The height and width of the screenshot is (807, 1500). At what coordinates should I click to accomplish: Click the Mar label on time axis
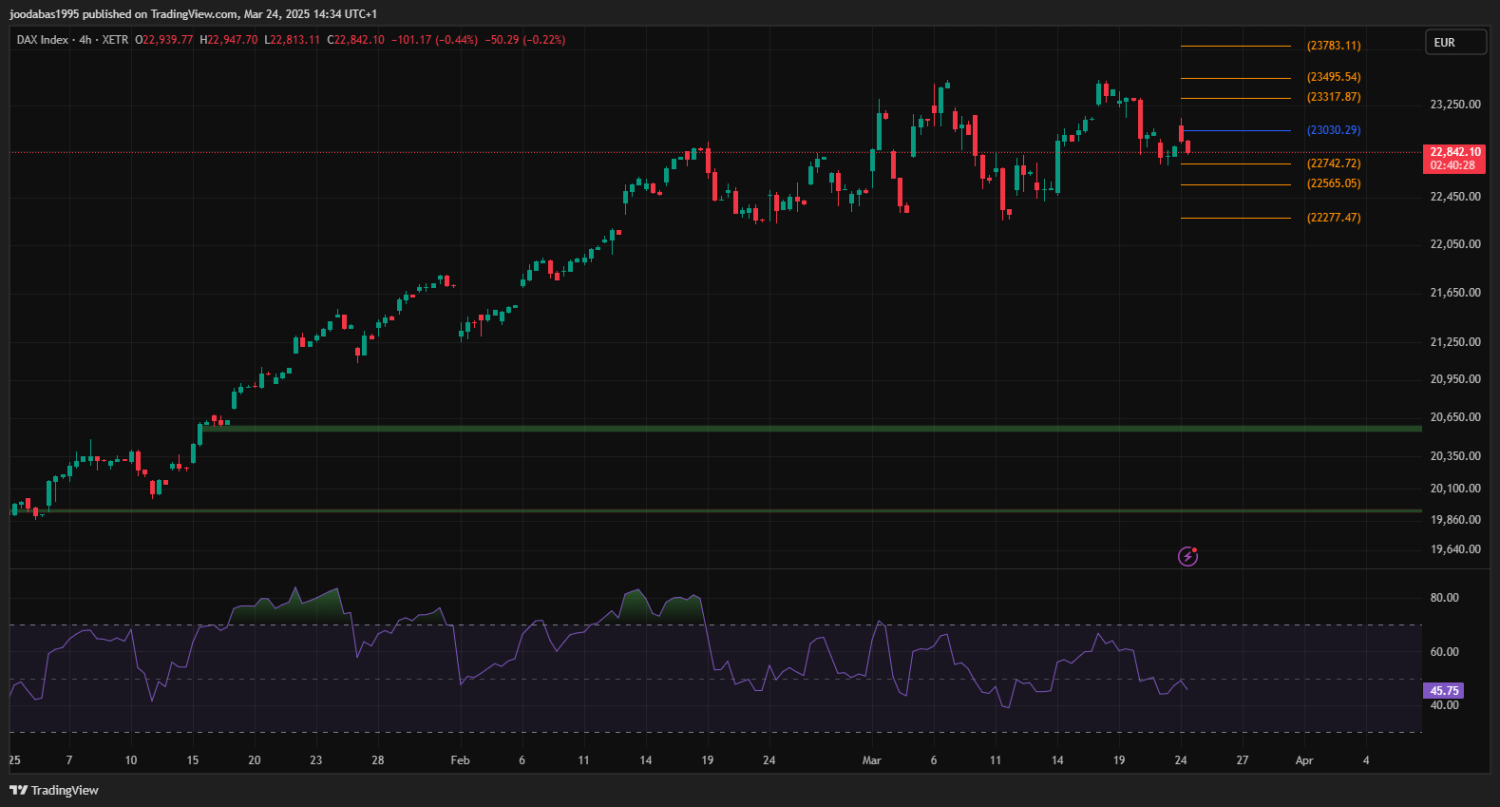click(869, 760)
